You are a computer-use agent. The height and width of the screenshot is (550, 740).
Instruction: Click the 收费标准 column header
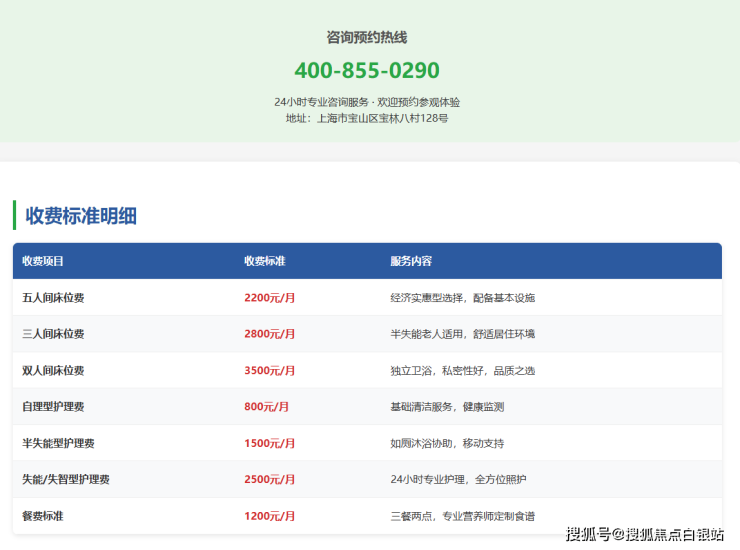click(x=265, y=261)
